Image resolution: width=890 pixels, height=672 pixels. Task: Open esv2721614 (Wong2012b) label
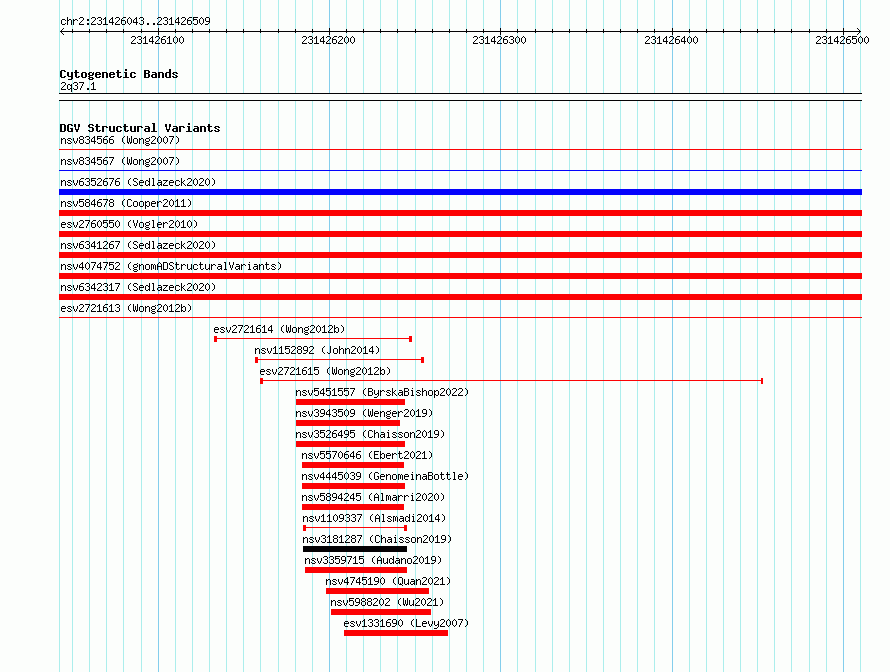pos(279,329)
